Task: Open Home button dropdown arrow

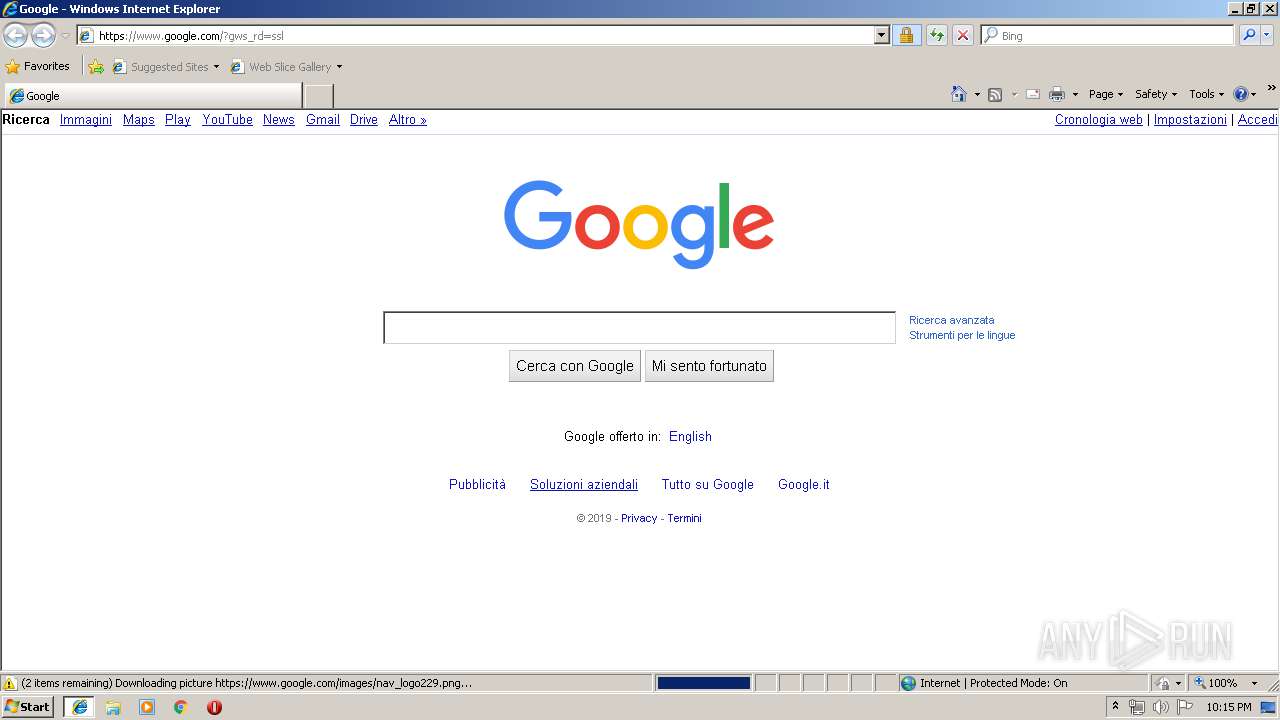Action: pos(977,94)
